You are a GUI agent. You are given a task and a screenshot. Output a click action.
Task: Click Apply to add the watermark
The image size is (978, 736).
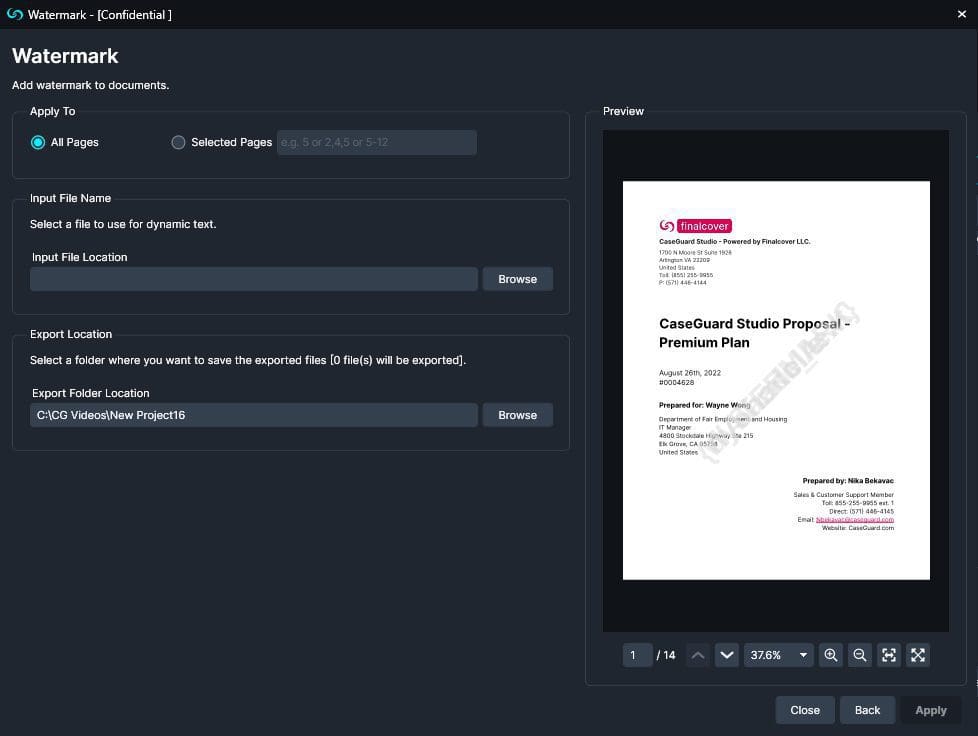pos(930,709)
